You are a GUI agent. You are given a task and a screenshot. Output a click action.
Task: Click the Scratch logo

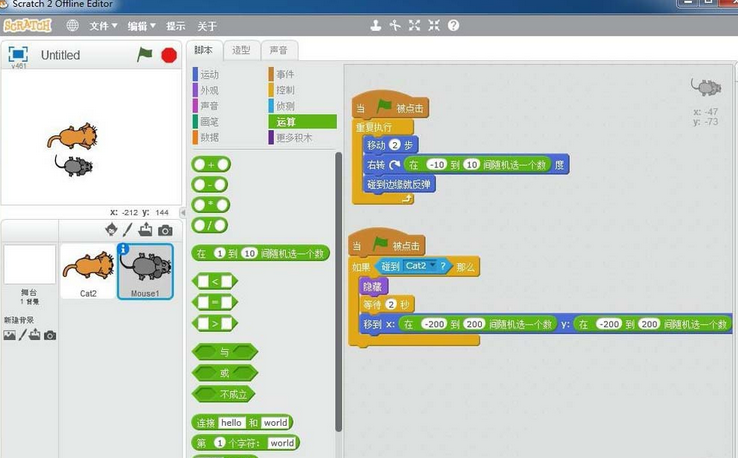tap(27, 25)
